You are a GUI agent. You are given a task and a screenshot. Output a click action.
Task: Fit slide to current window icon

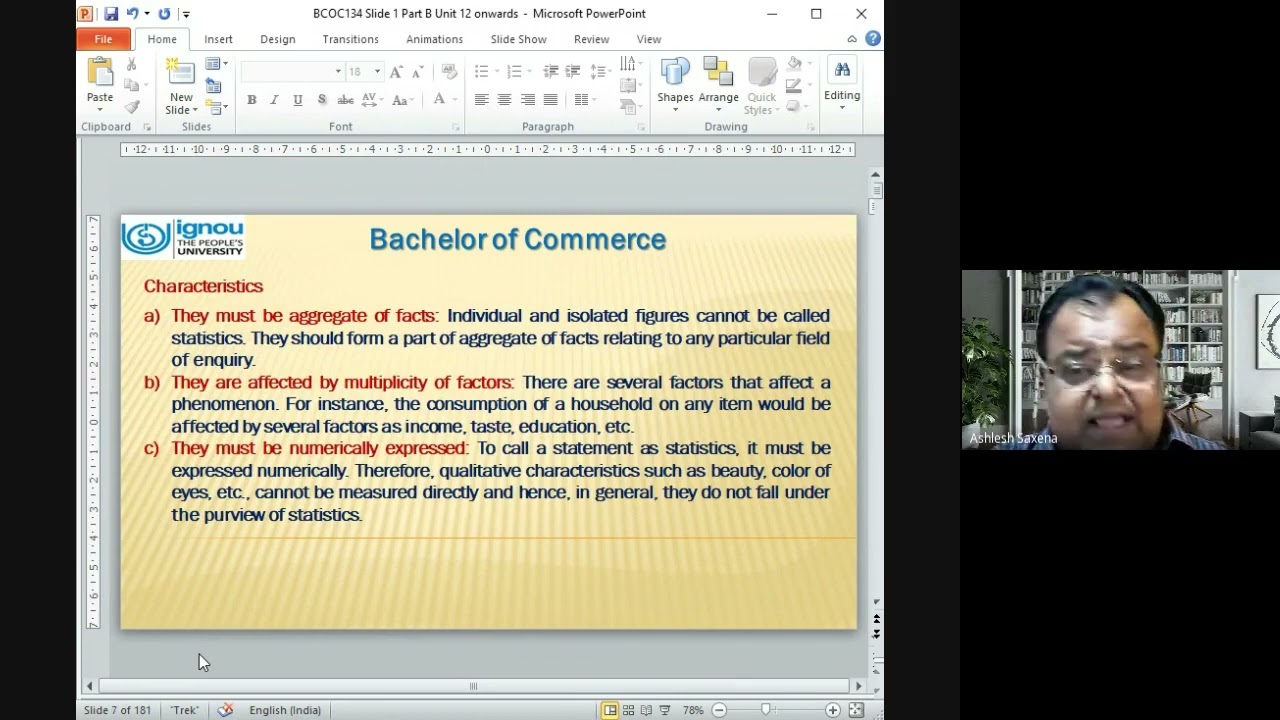tap(856, 710)
